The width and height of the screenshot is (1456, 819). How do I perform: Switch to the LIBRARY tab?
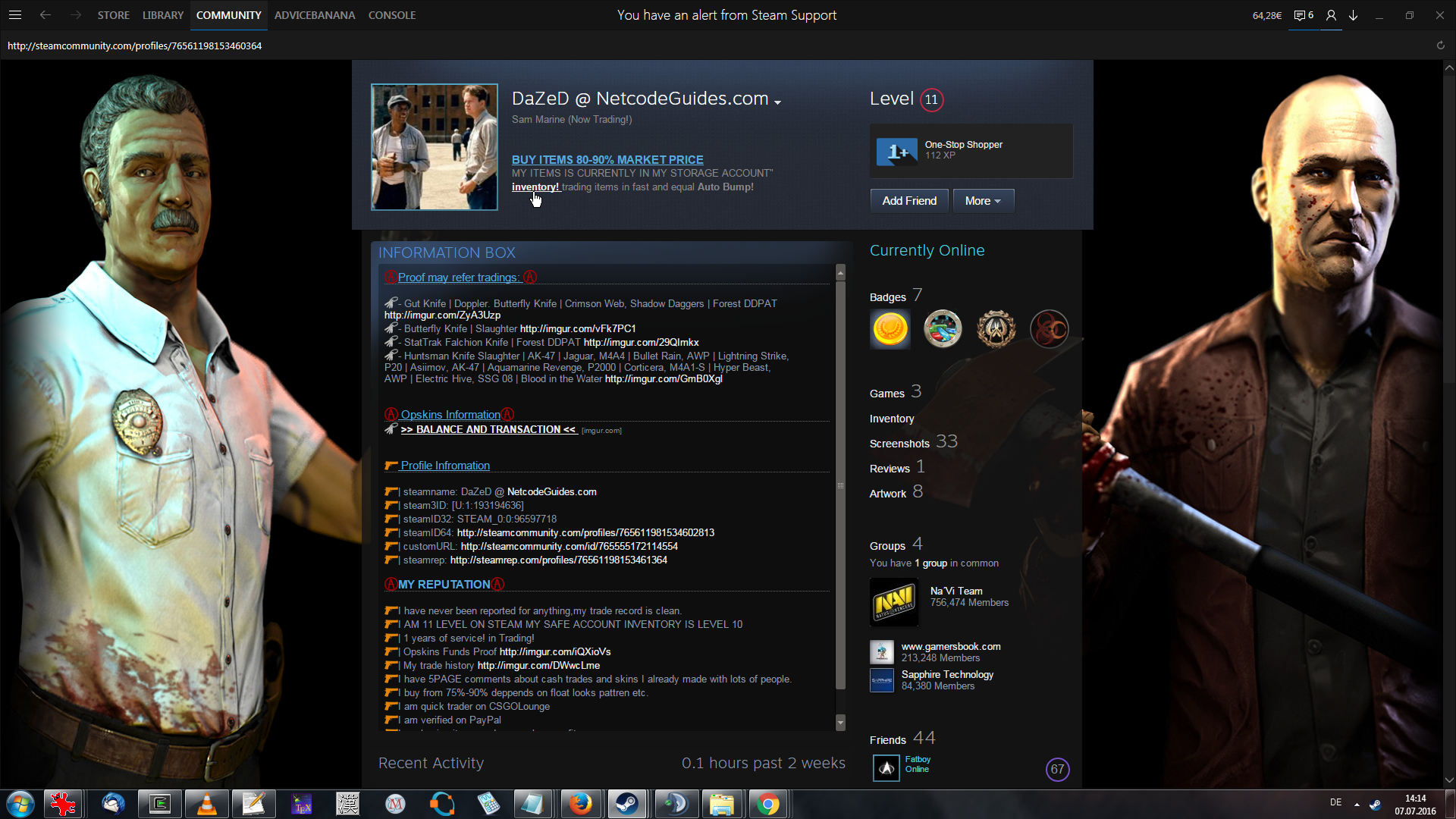coord(163,15)
